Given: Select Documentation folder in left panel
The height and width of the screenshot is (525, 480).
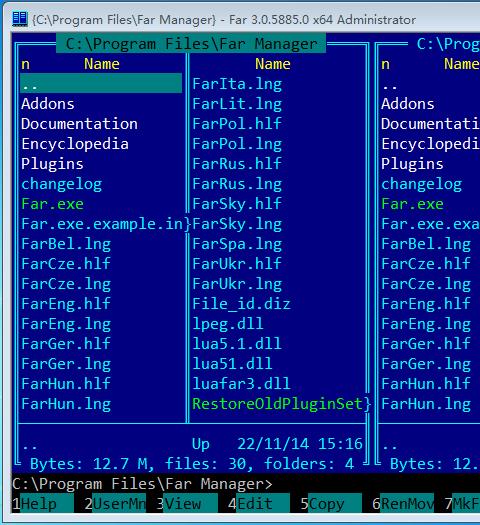Looking at the screenshot, I should pyautogui.click(x=79, y=124).
